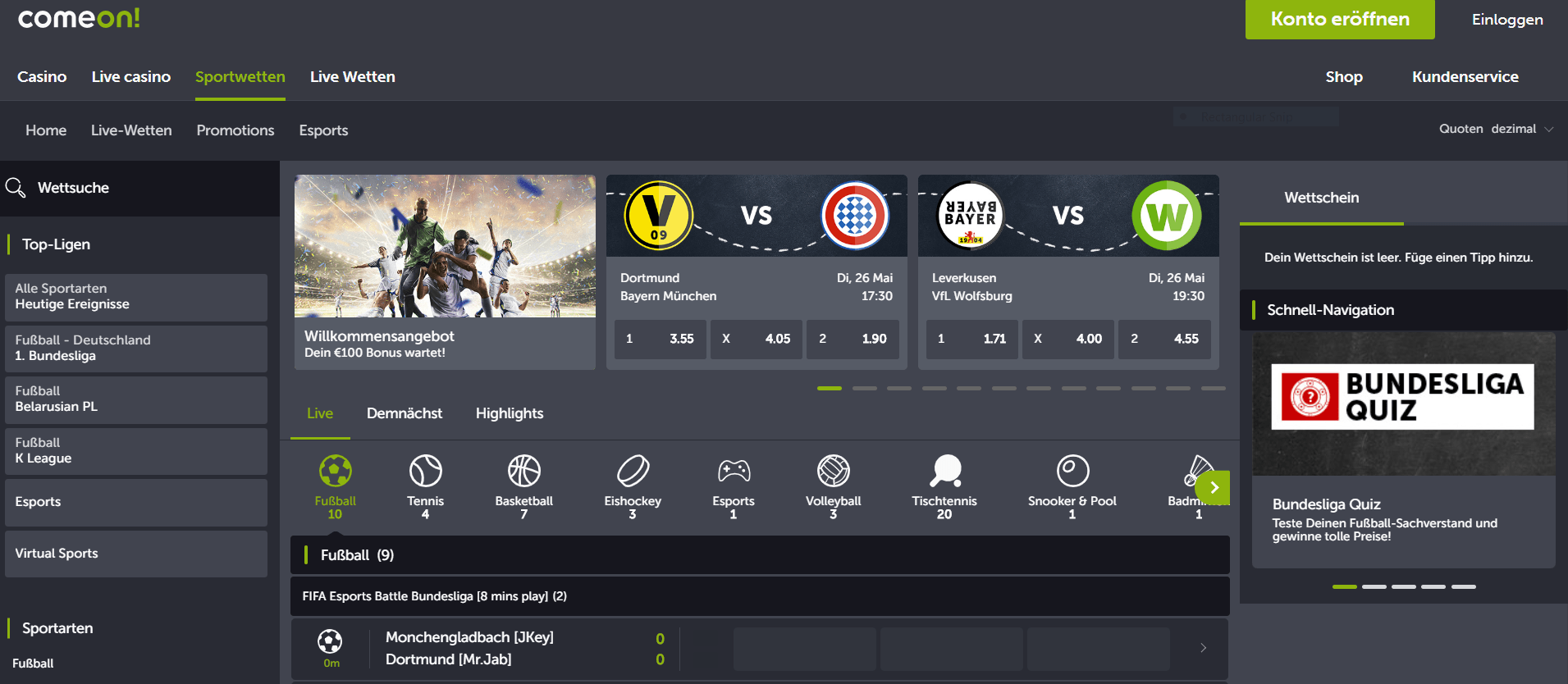Open Fußball K League
The width and height of the screenshot is (1568, 684).
[136, 451]
